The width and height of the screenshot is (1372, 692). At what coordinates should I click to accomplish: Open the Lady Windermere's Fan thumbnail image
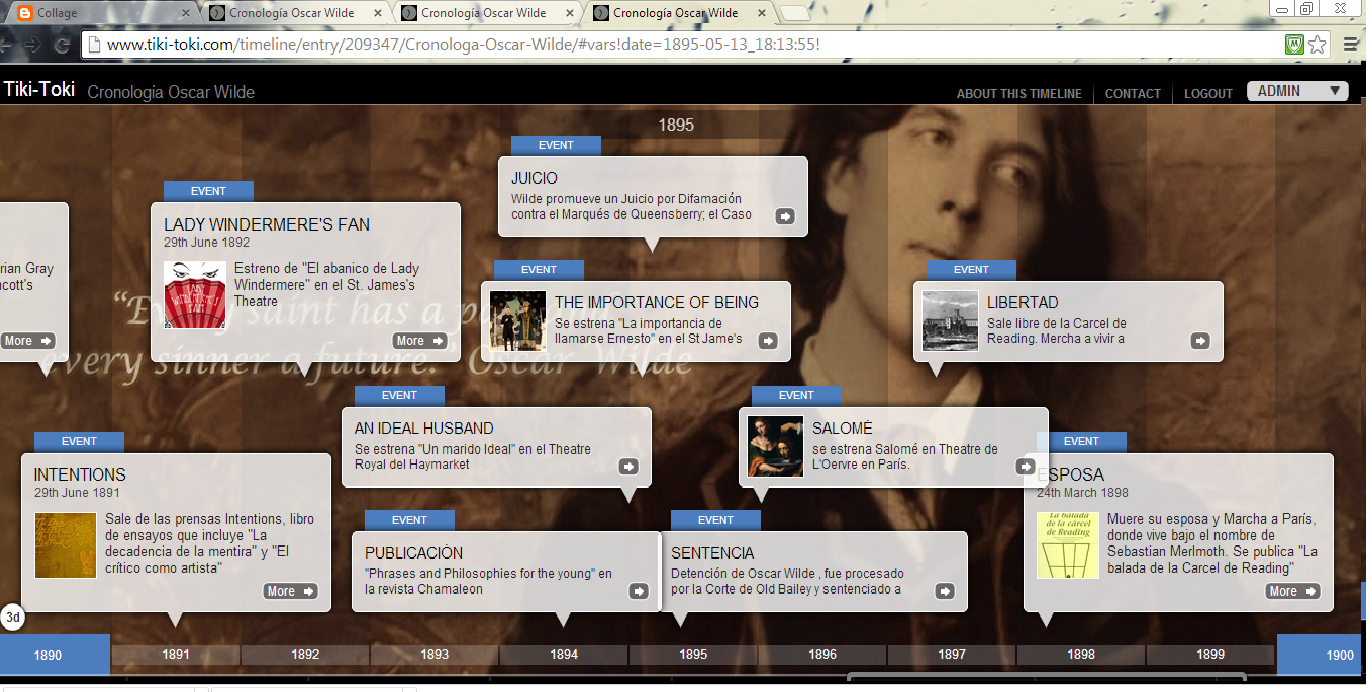(195, 295)
